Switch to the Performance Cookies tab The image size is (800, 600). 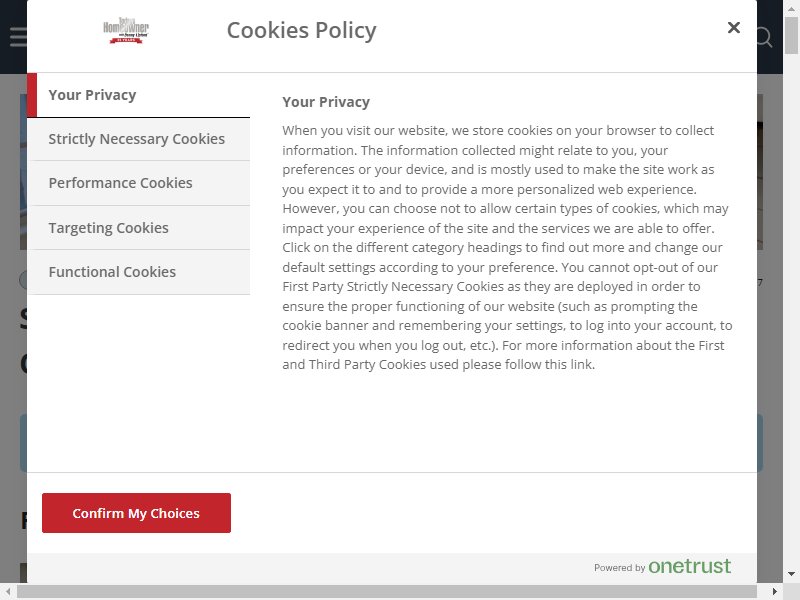[138, 183]
